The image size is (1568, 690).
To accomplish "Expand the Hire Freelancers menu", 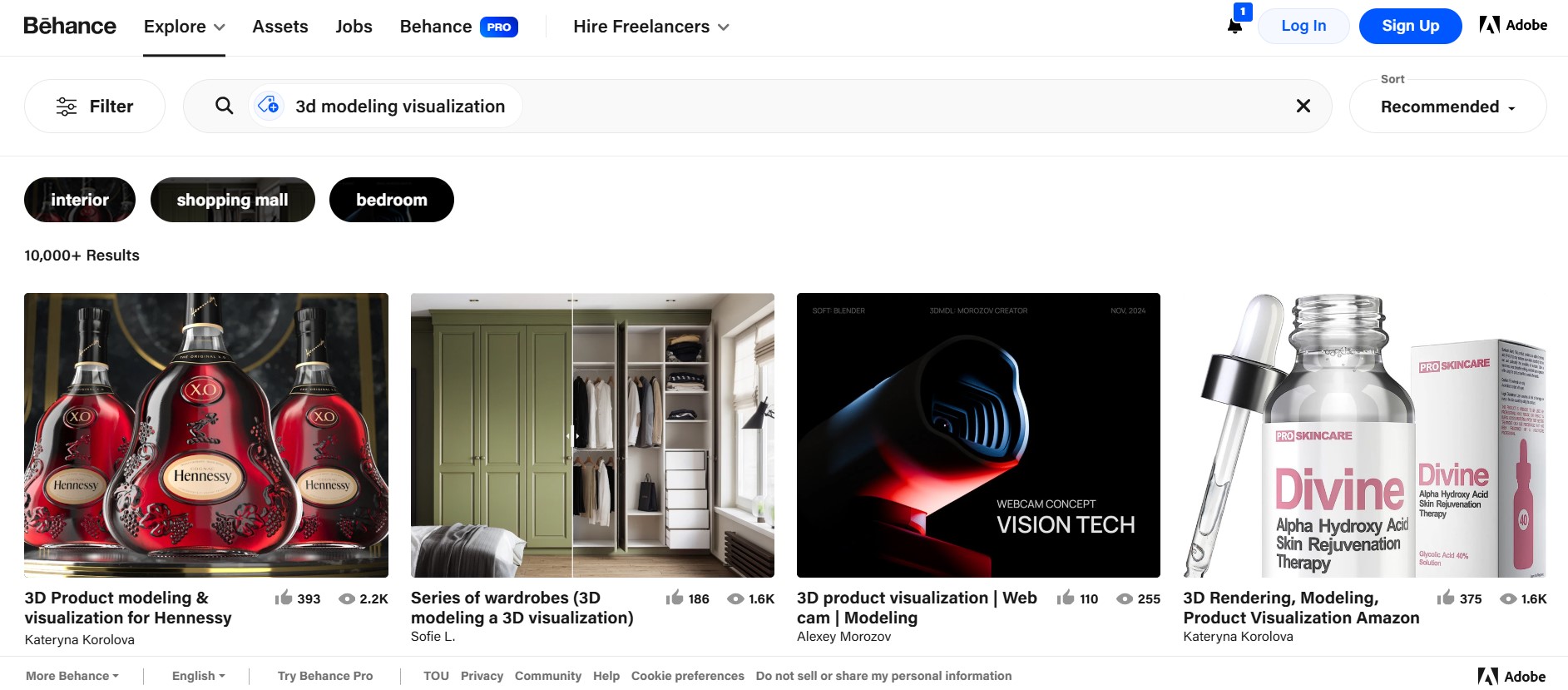I will [651, 27].
